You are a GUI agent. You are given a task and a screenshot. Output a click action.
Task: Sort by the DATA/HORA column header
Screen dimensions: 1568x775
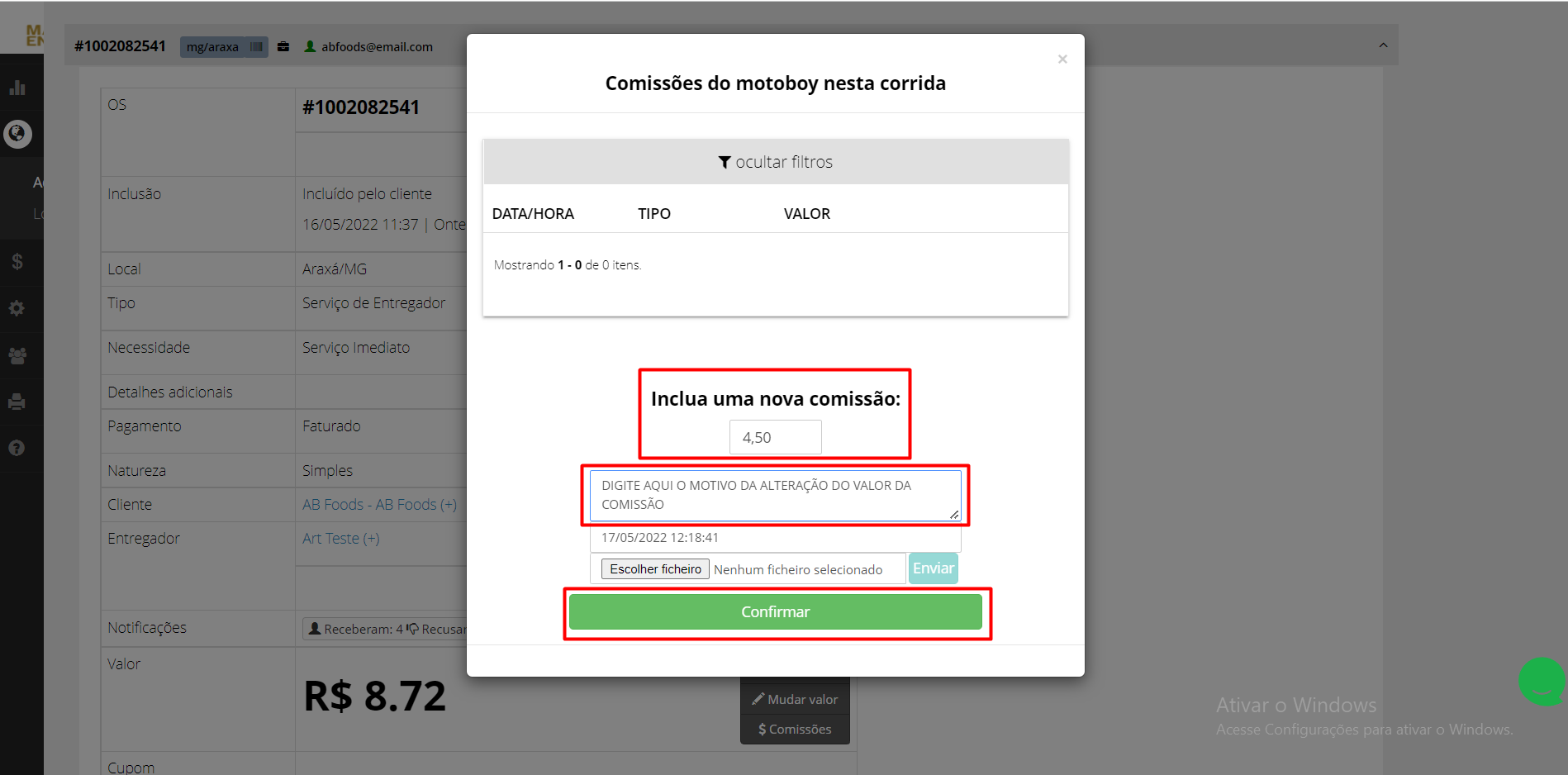pos(533,214)
